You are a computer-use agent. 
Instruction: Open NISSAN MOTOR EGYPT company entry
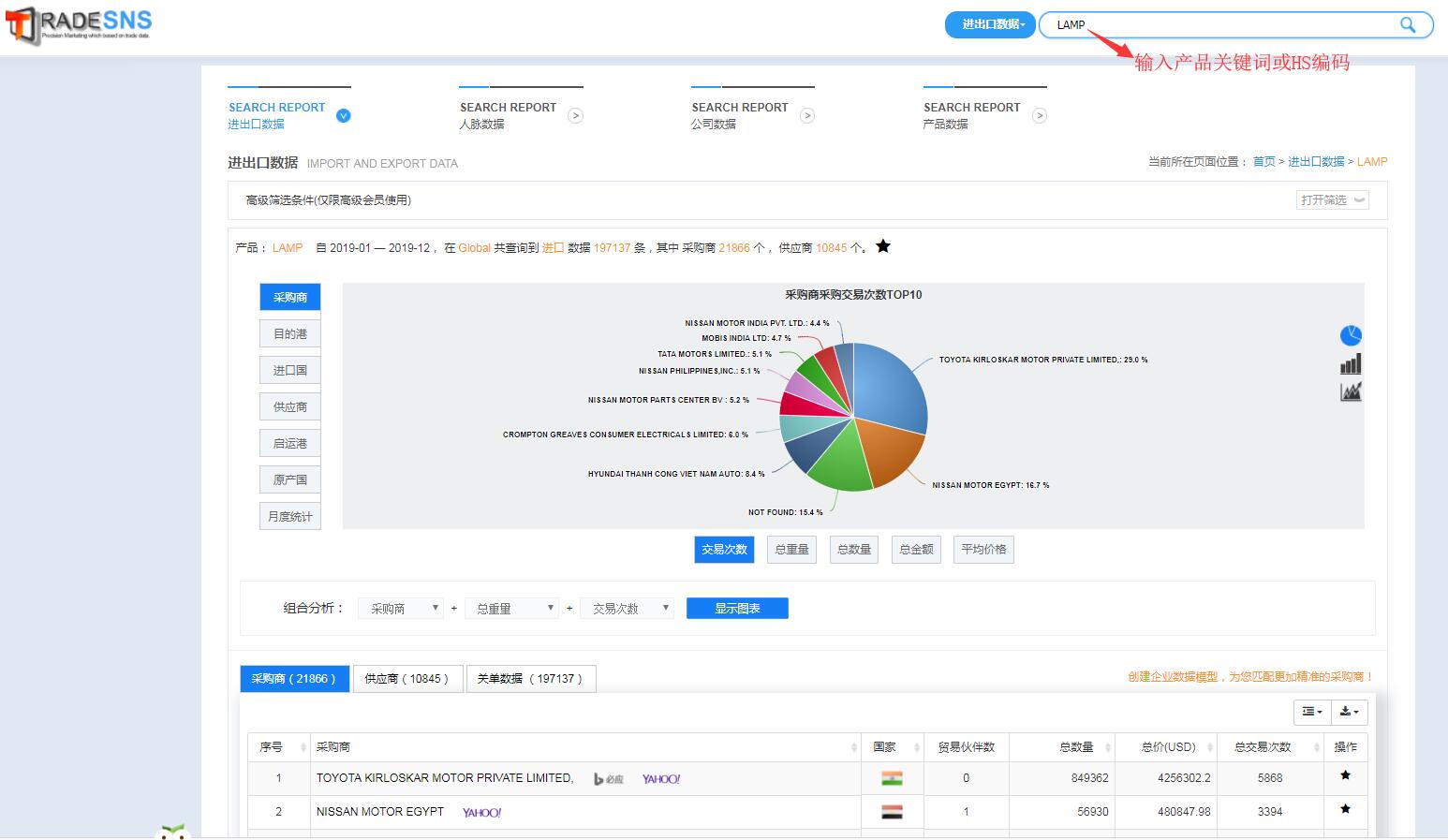coord(380,812)
